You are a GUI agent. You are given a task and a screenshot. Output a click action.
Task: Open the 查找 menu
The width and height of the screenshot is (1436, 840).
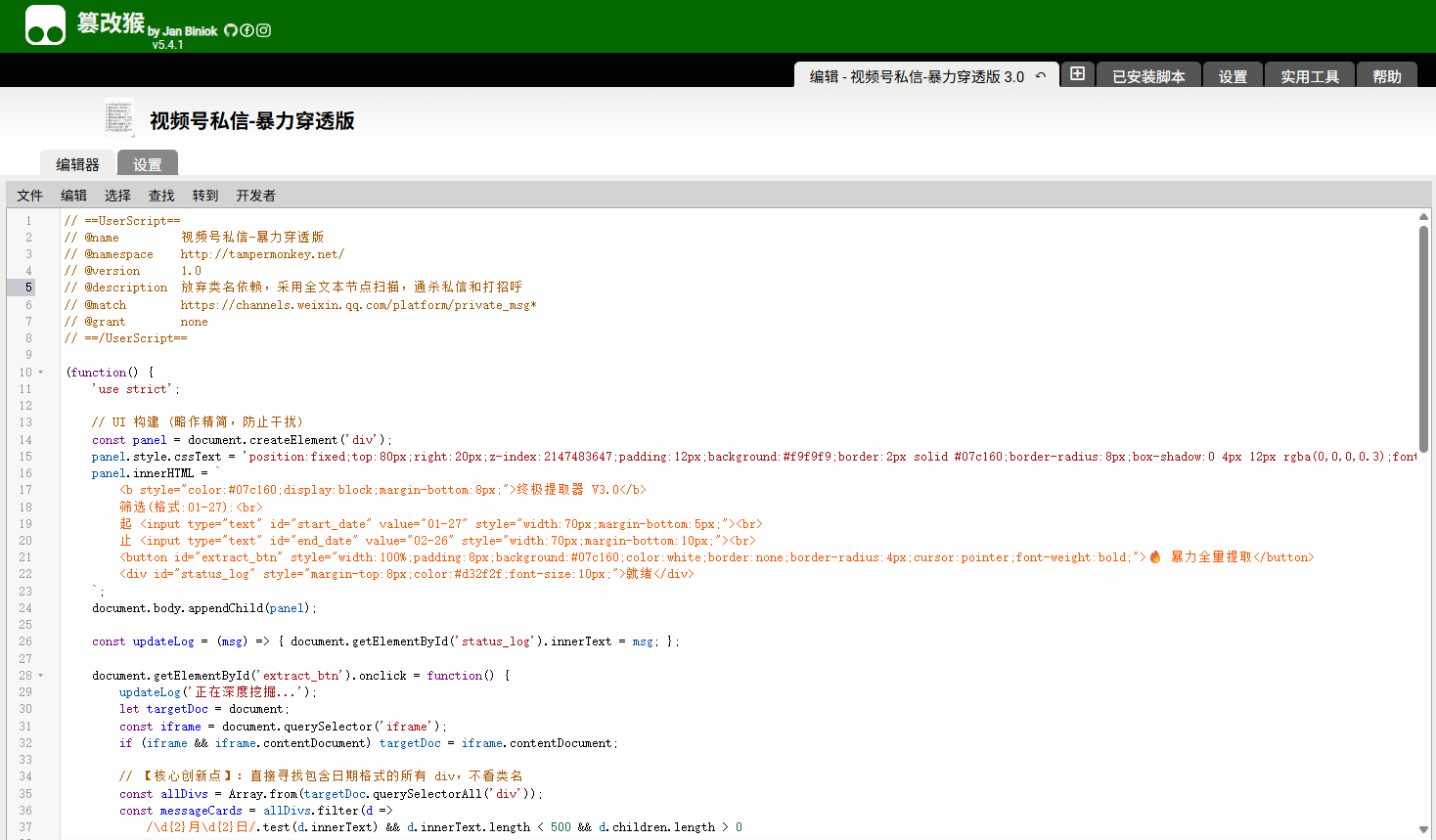161,196
